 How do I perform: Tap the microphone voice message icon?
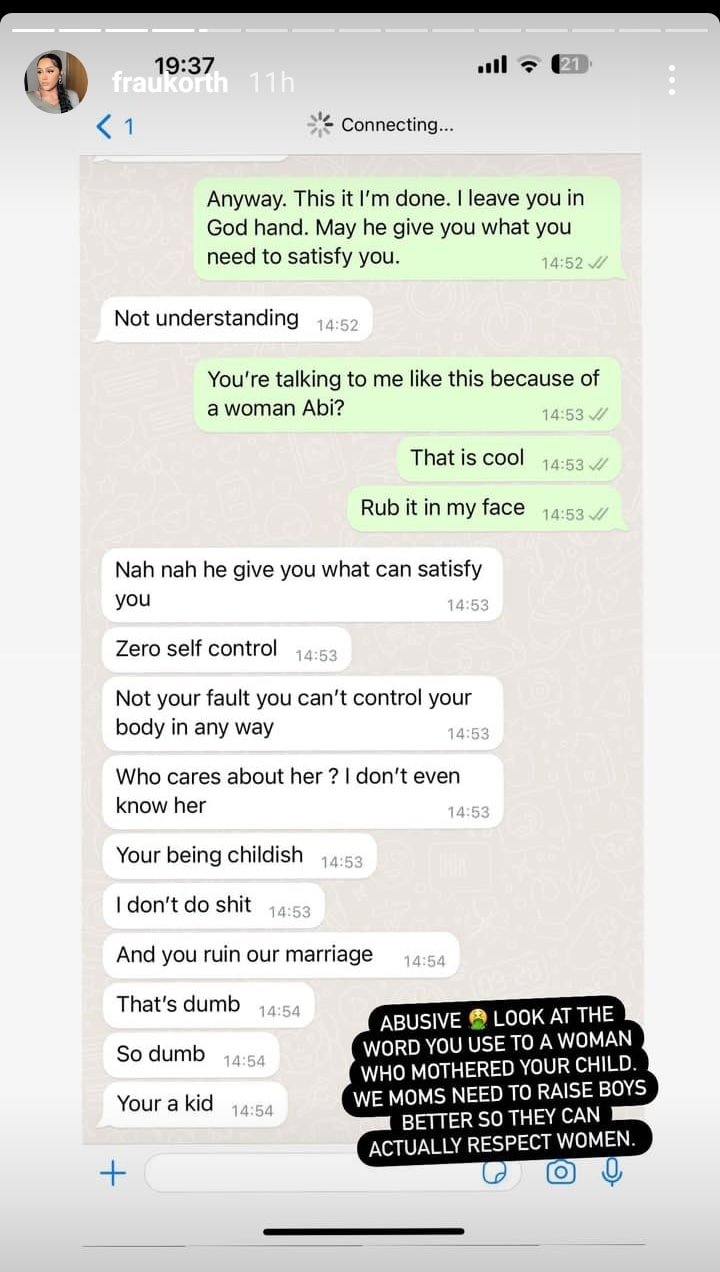pos(612,1172)
